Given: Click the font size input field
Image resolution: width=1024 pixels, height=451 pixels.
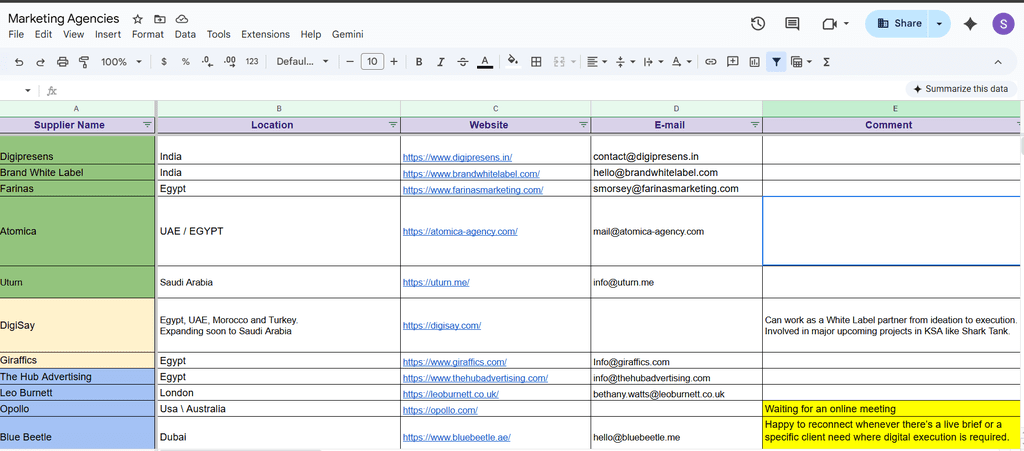Looking at the screenshot, I should click(371, 62).
